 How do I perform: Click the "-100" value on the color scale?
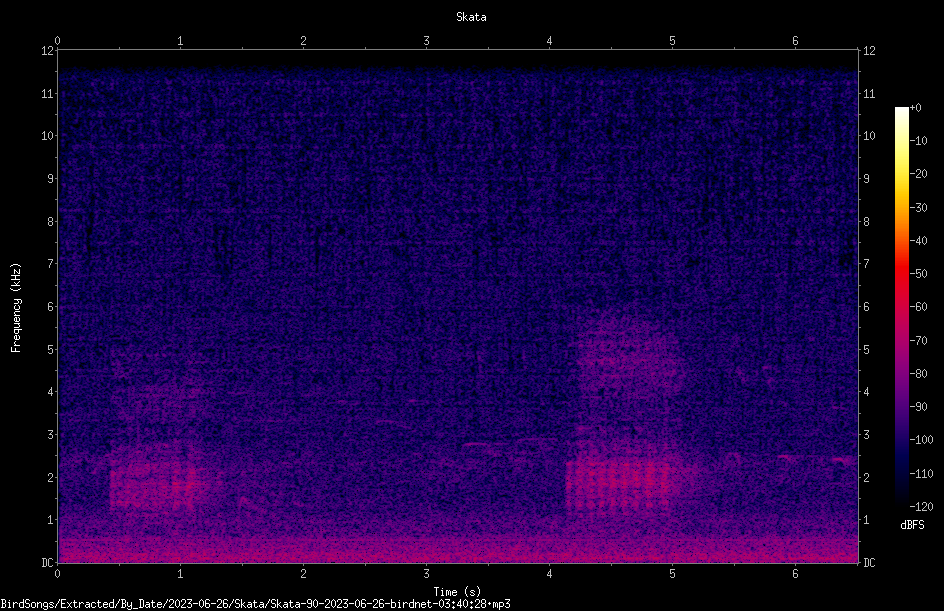(921, 440)
